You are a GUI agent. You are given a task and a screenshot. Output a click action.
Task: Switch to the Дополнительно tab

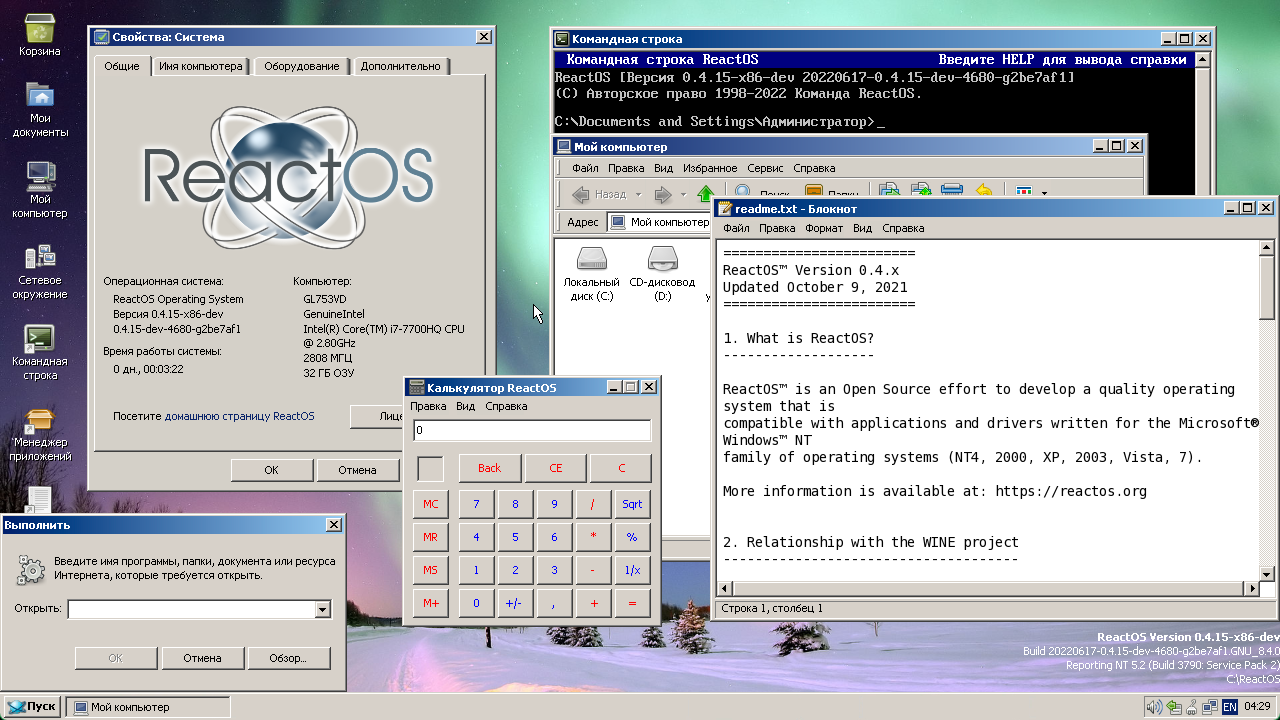401,66
